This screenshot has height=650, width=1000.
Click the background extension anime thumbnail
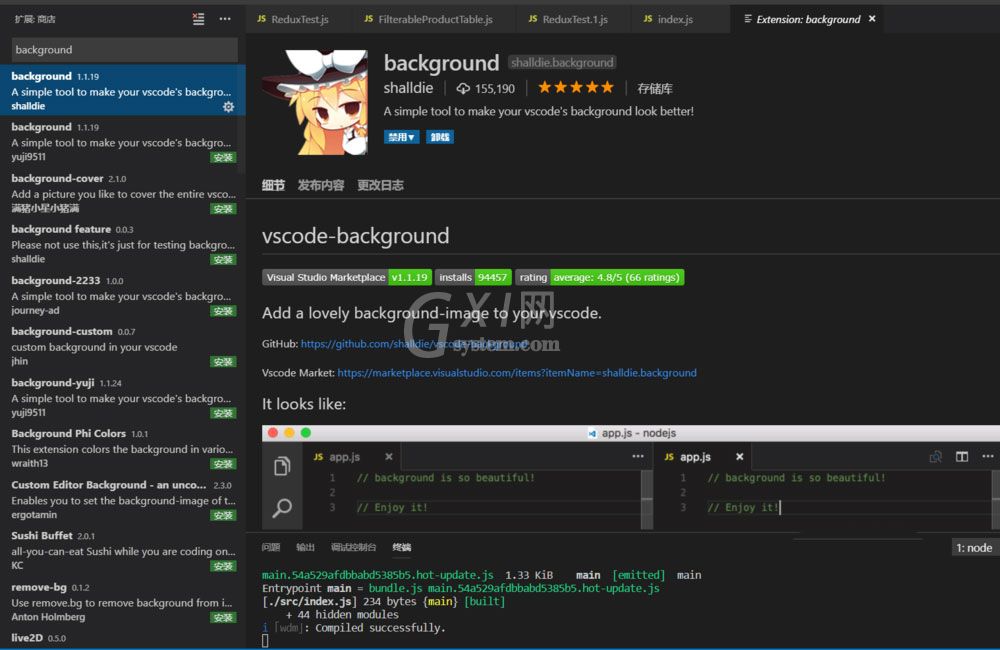314,102
